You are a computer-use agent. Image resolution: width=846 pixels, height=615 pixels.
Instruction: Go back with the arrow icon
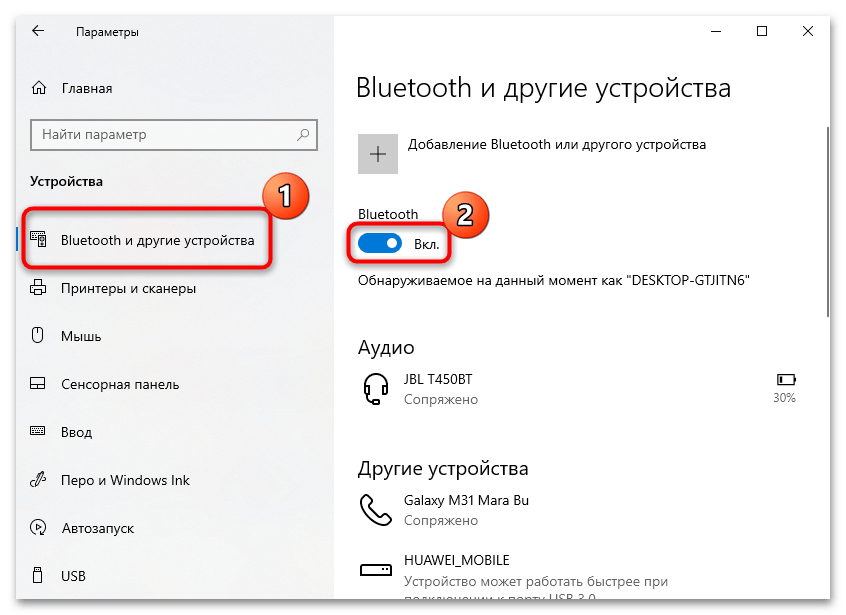point(38,31)
